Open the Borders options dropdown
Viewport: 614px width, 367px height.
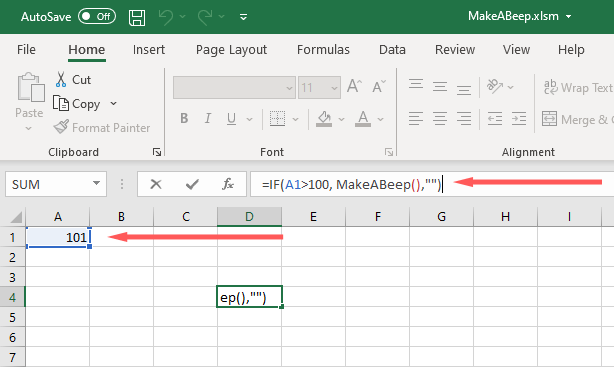click(296, 119)
